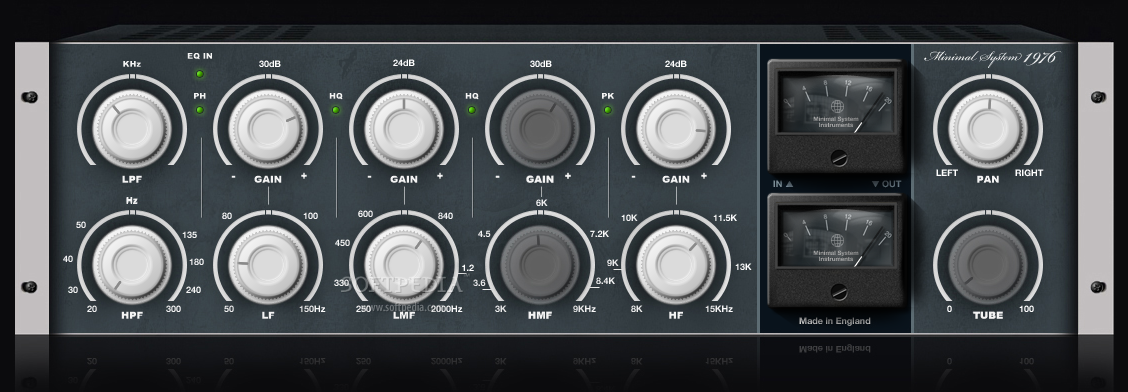Click the 7.2K mark on HMF scale
Viewport: 1128px width, 392px height.
click(599, 234)
